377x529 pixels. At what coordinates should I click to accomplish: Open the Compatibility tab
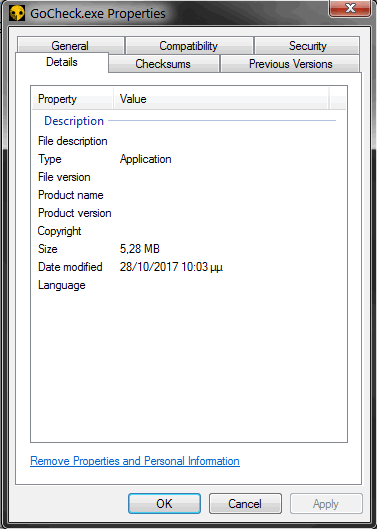[189, 46]
